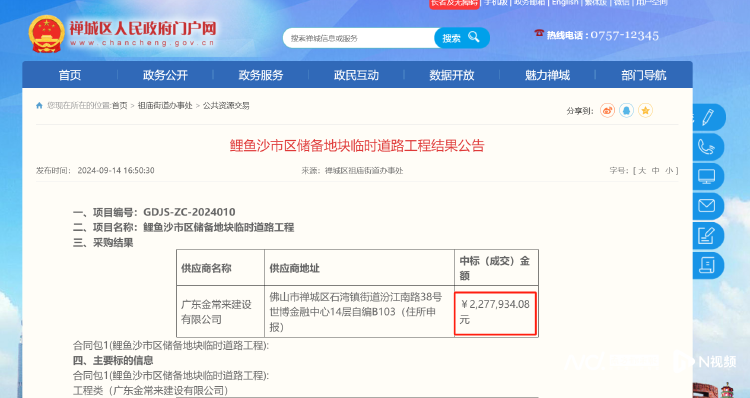Click the star favorites share icon
The height and width of the screenshot is (398, 750).
[645, 111]
